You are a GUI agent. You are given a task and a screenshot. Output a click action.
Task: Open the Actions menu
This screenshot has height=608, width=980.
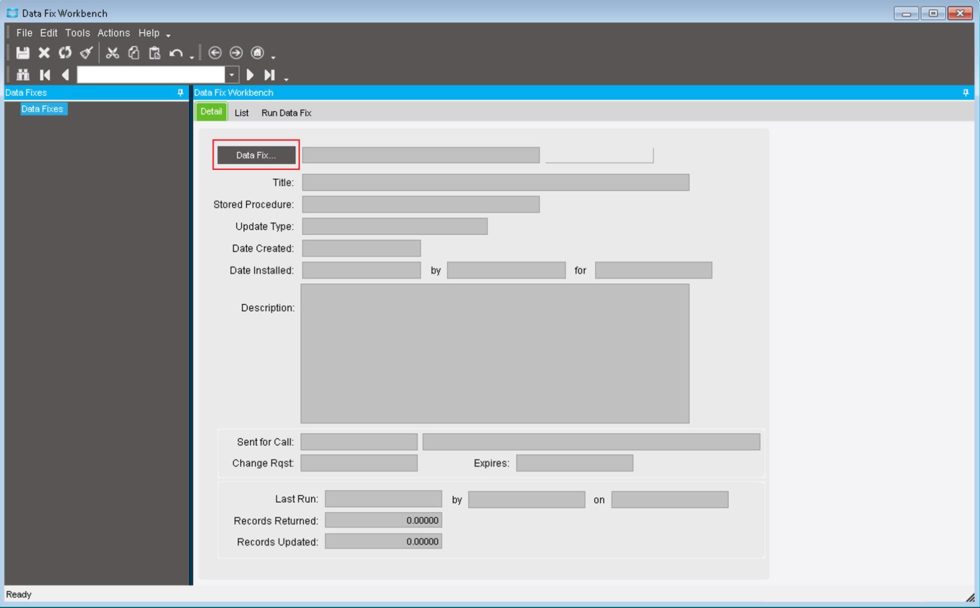tap(114, 33)
